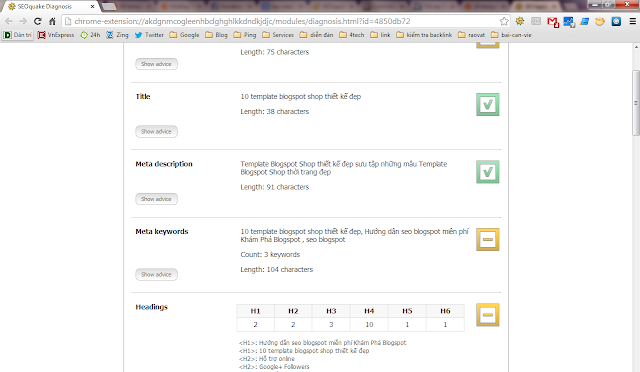Click the '<H2>: Google+ Followers' line
This screenshot has width=640, height=372.
coord(274,367)
